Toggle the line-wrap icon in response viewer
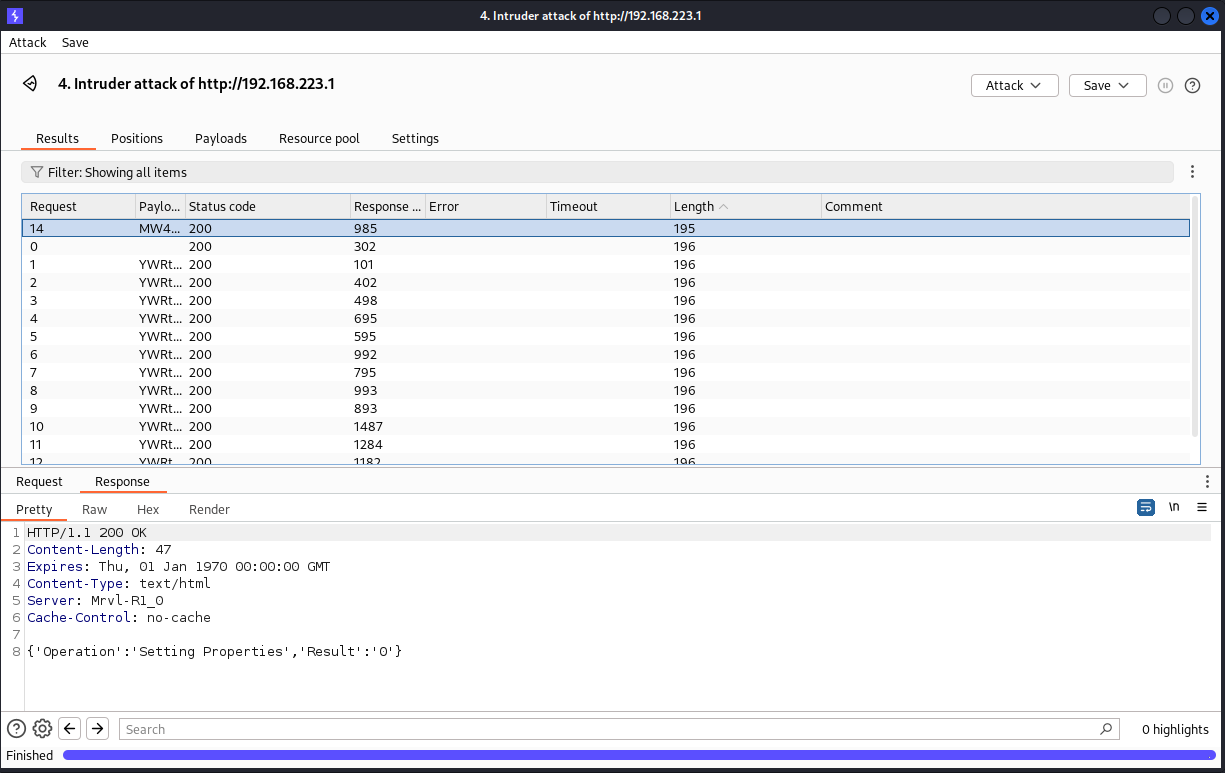The width and height of the screenshot is (1225, 773). 1146,507
